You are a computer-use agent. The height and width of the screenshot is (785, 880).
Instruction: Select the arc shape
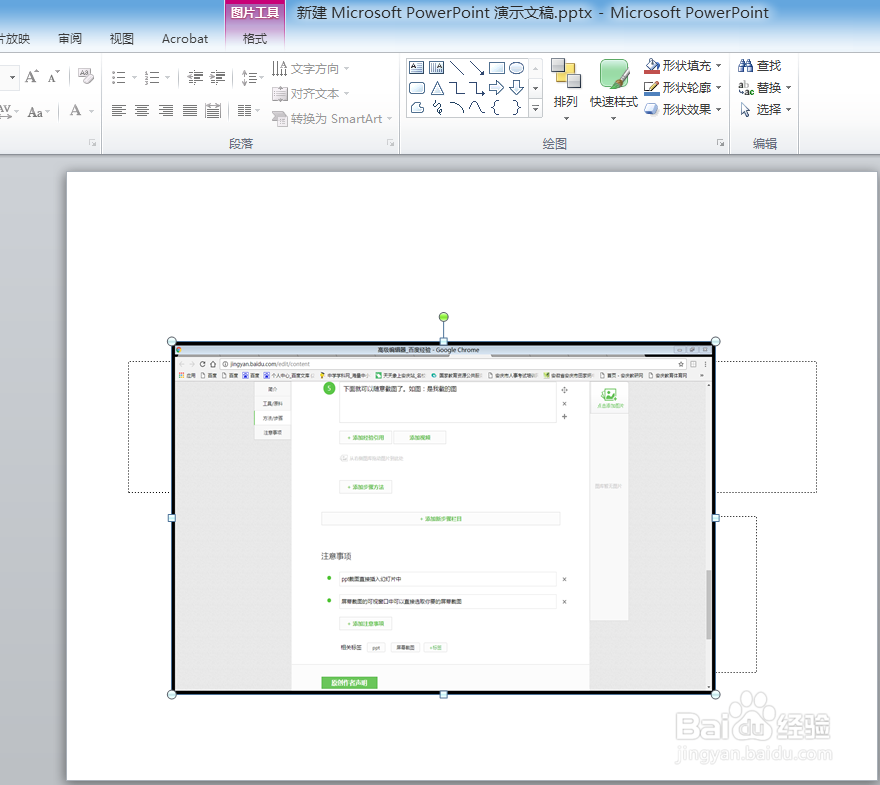click(x=457, y=107)
